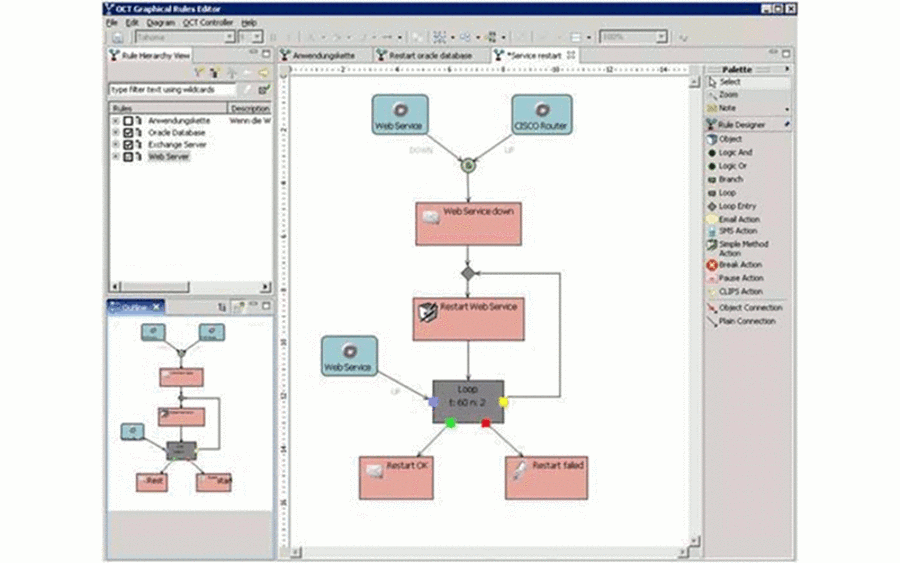Open the zoom percentage dropdown
The image size is (900, 563).
point(661,37)
